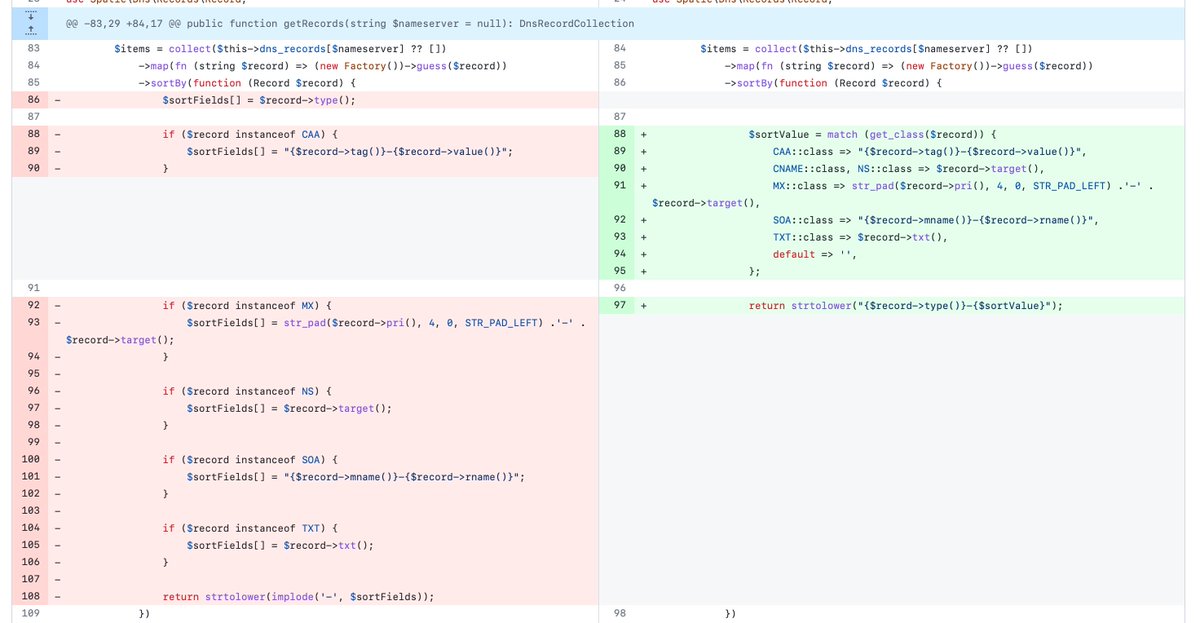Click removed tag()-value() $sortFields line
The width and height of the screenshot is (1200, 623).
(349, 151)
